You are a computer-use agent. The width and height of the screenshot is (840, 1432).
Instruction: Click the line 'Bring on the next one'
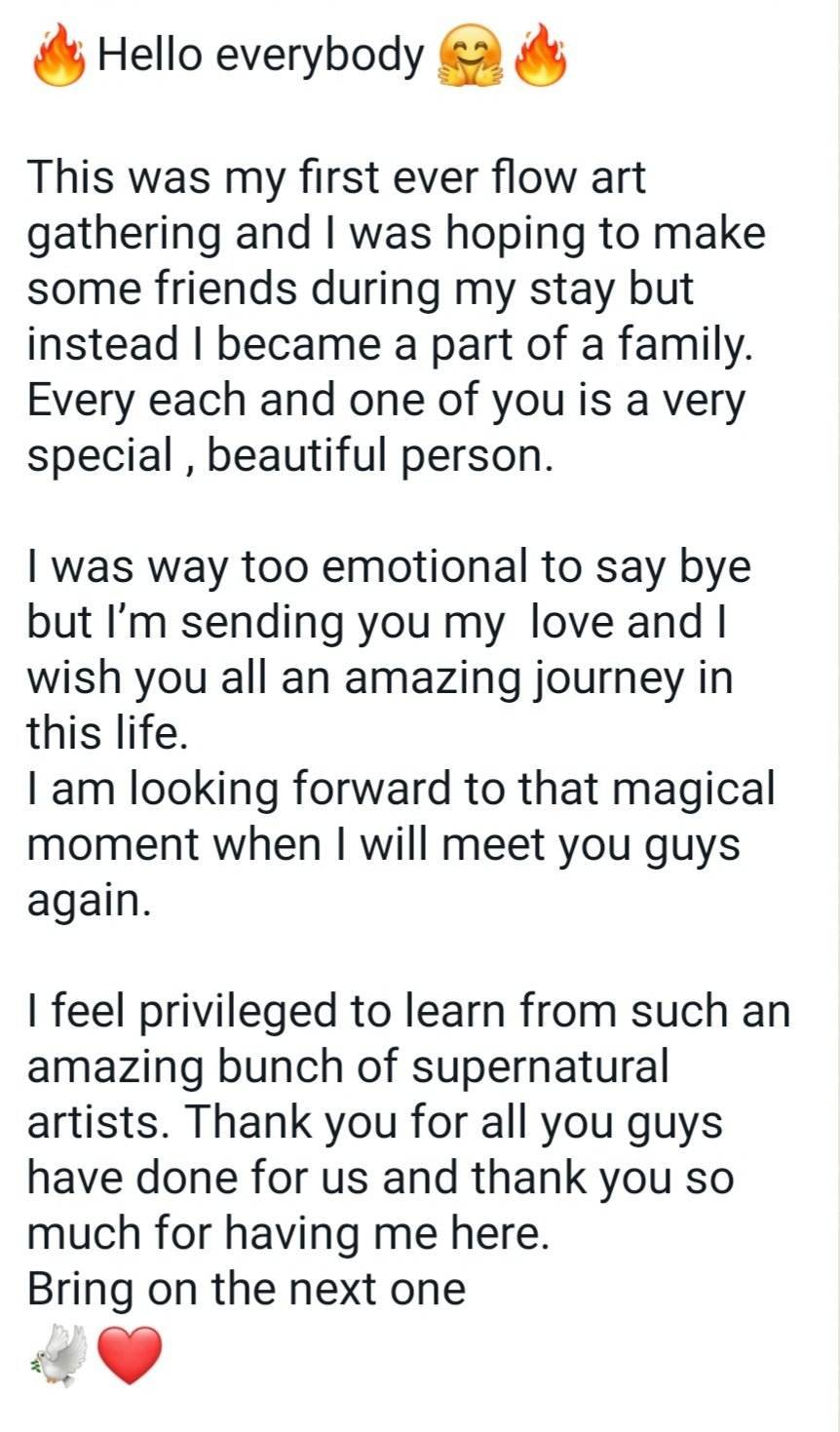pyautogui.click(x=247, y=1290)
